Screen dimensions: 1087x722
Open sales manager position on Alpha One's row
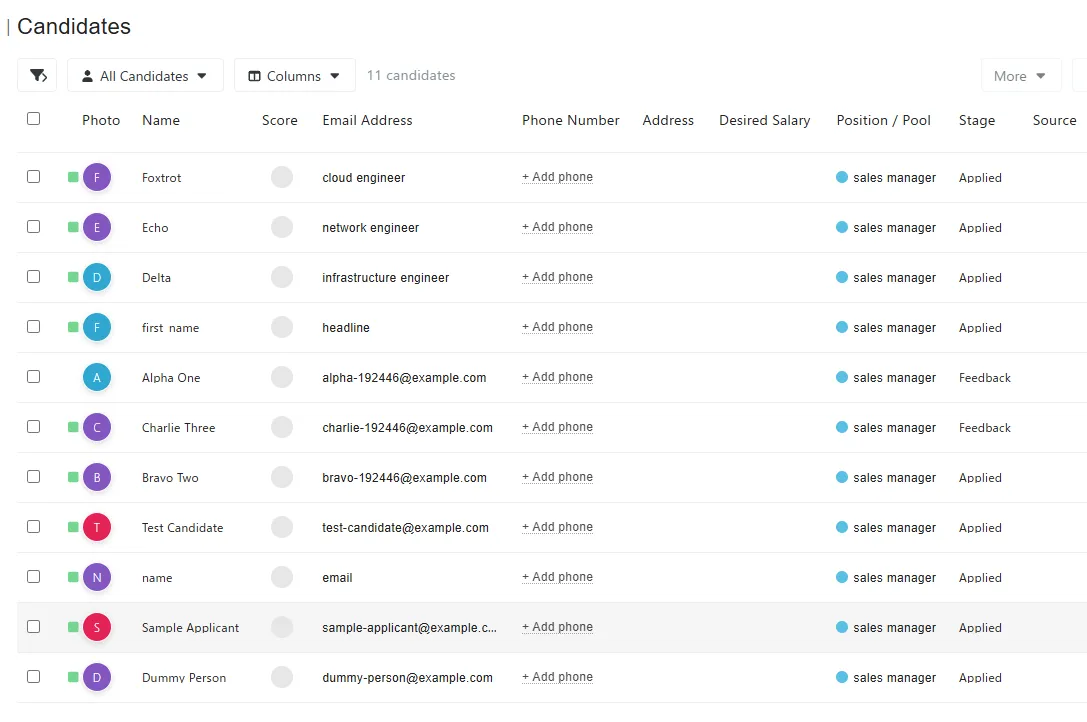[894, 377]
